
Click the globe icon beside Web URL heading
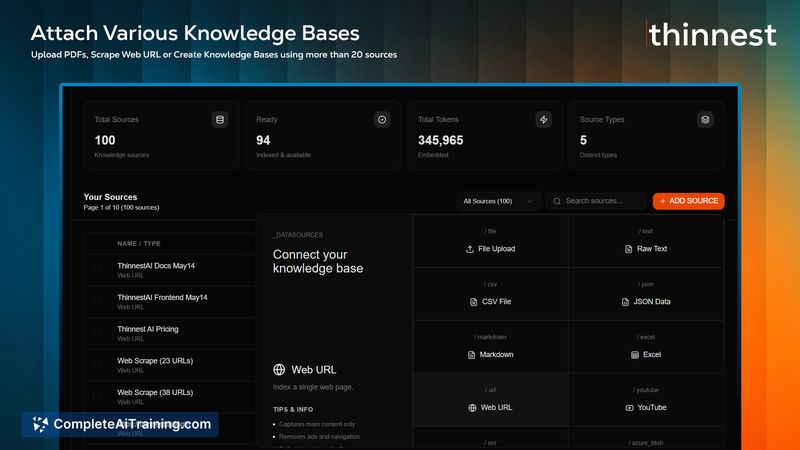point(279,369)
